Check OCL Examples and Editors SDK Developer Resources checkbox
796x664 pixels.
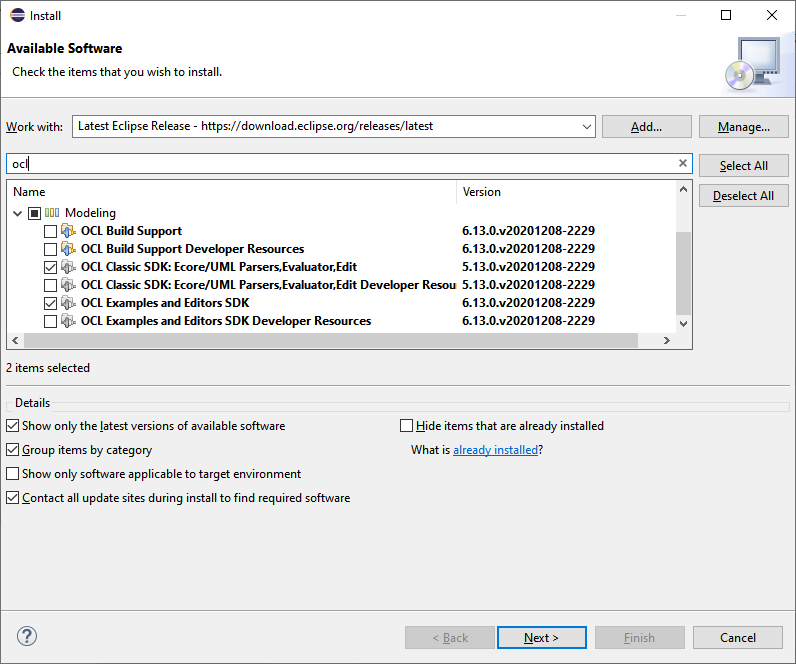50,321
